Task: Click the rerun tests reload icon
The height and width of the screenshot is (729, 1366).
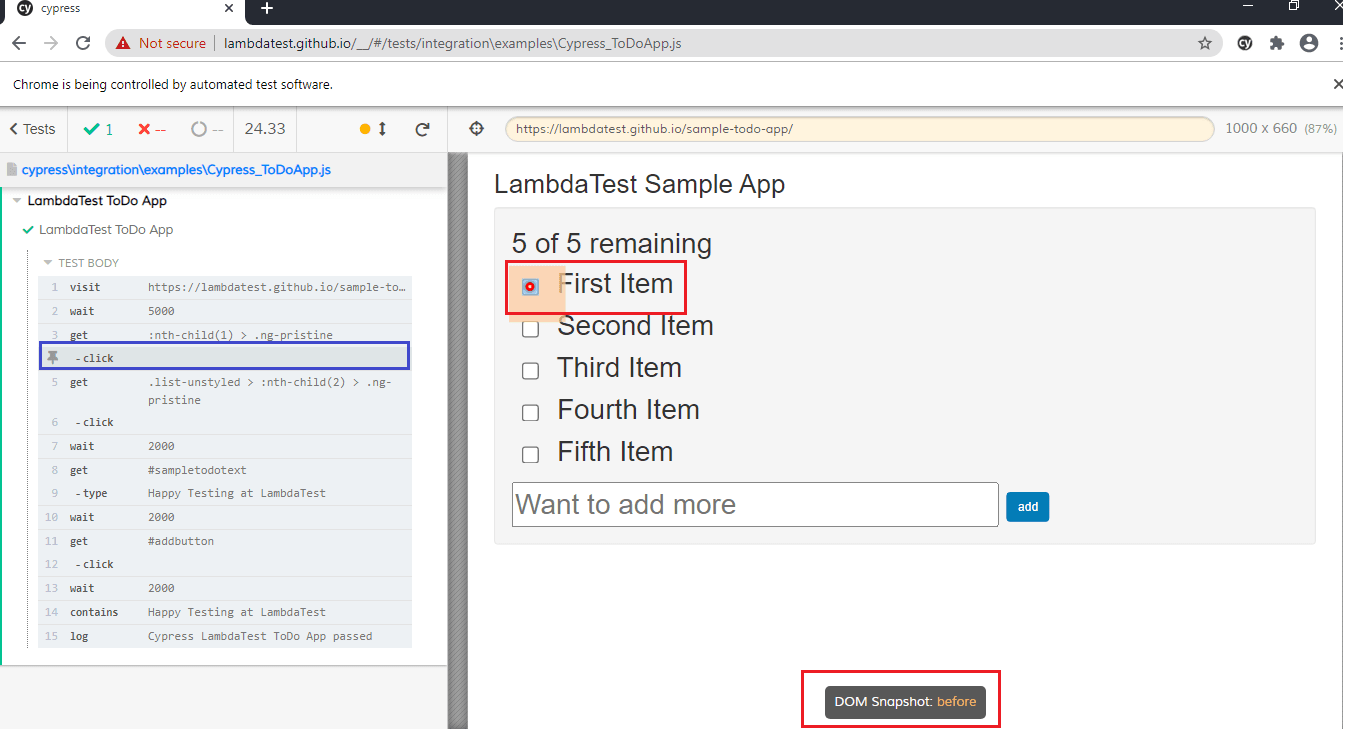Action: tap(422, 129)
